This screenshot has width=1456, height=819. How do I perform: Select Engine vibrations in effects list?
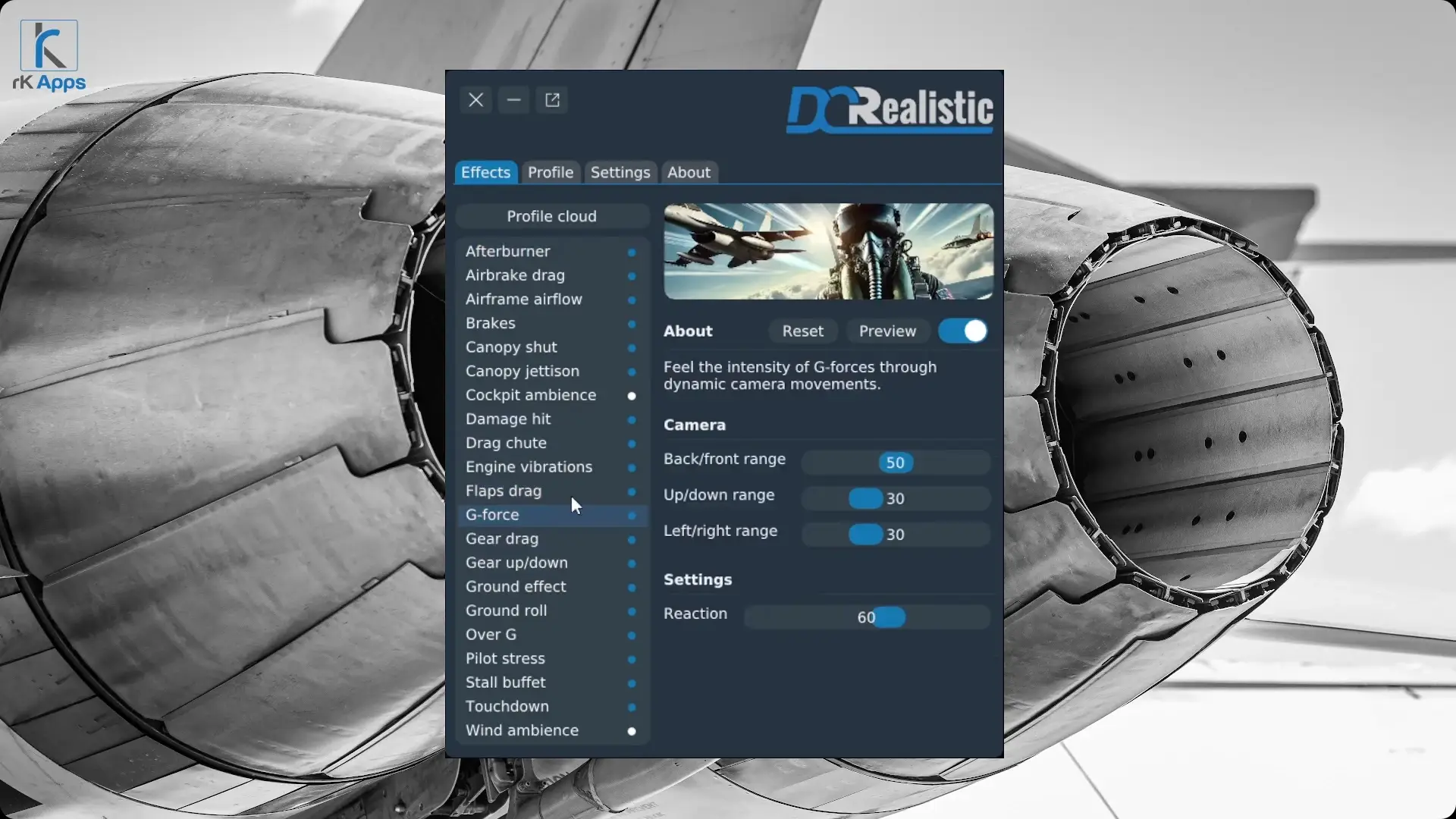click(529, 467)
